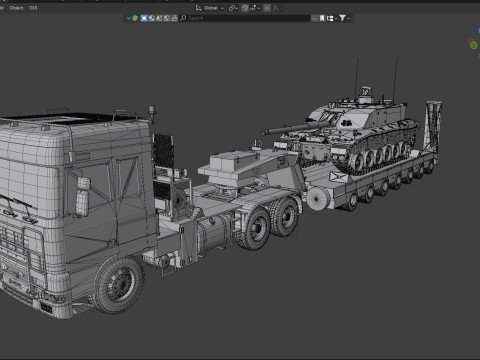This screenshot has width=480, height=360.
Task: Open the Global transform orientation dropdown
Action: pyautogui.click(x=210, y=8)
